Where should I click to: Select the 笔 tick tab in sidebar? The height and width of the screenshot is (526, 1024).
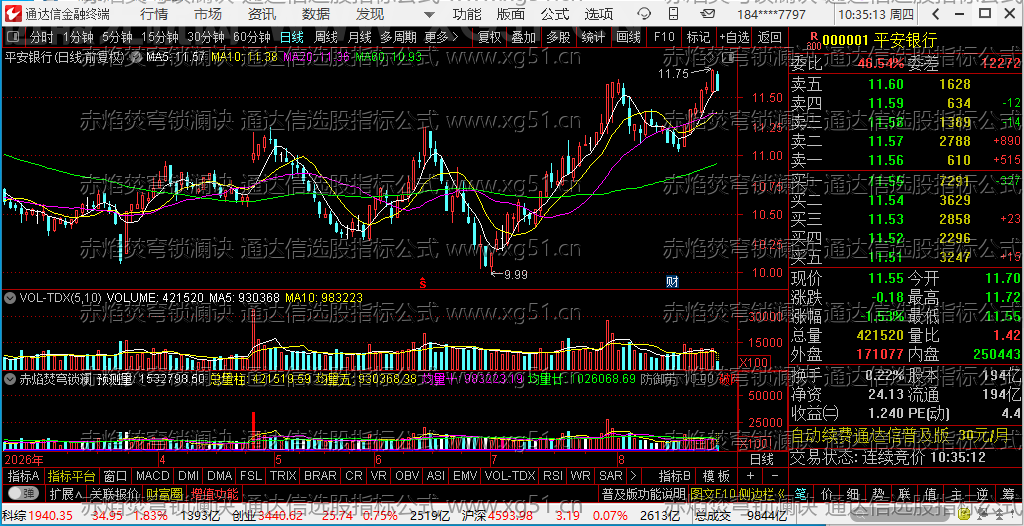click(801, 493)
